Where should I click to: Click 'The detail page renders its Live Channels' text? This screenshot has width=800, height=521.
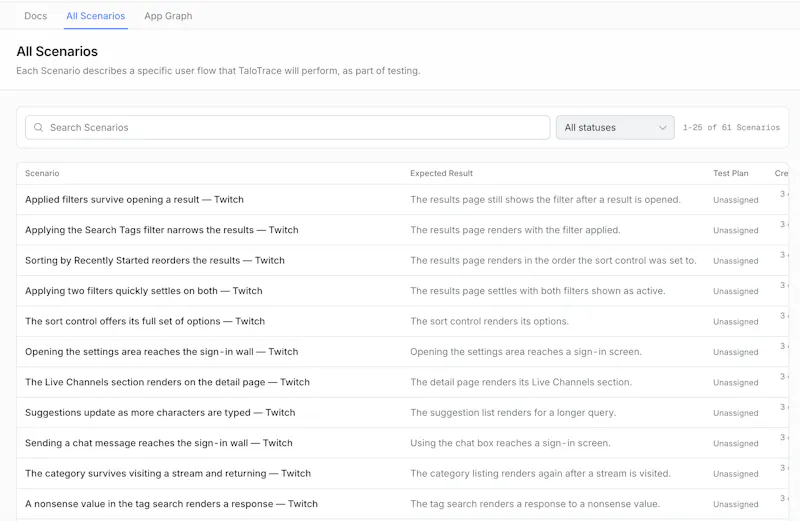point(521,382)
